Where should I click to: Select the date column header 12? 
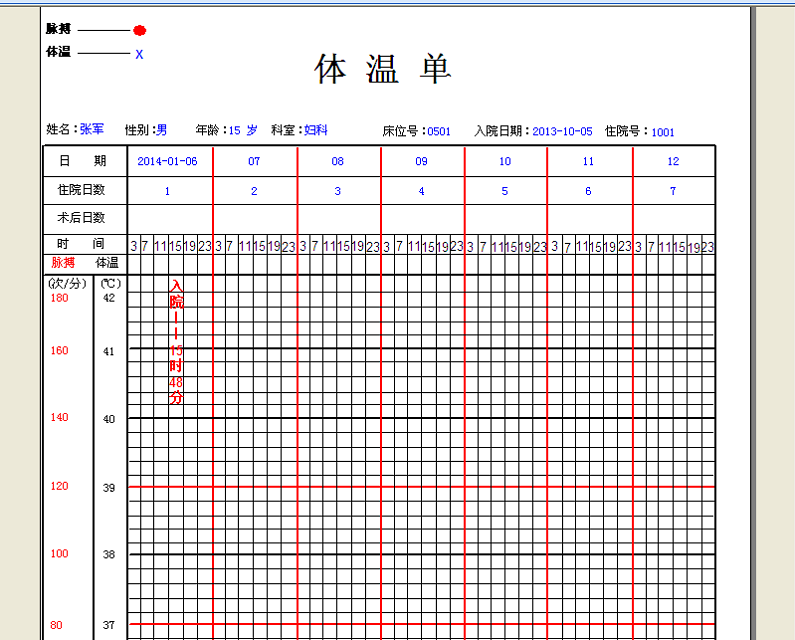(x=673, y=161)
